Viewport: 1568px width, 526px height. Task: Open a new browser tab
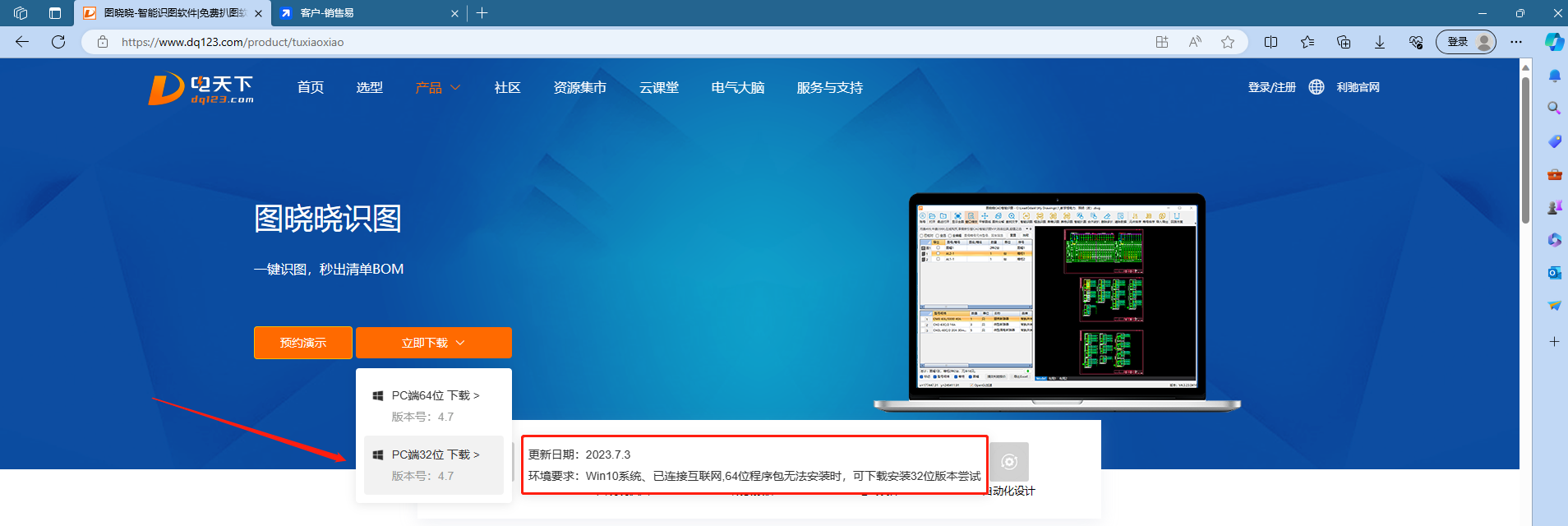[x=482, y=13]
